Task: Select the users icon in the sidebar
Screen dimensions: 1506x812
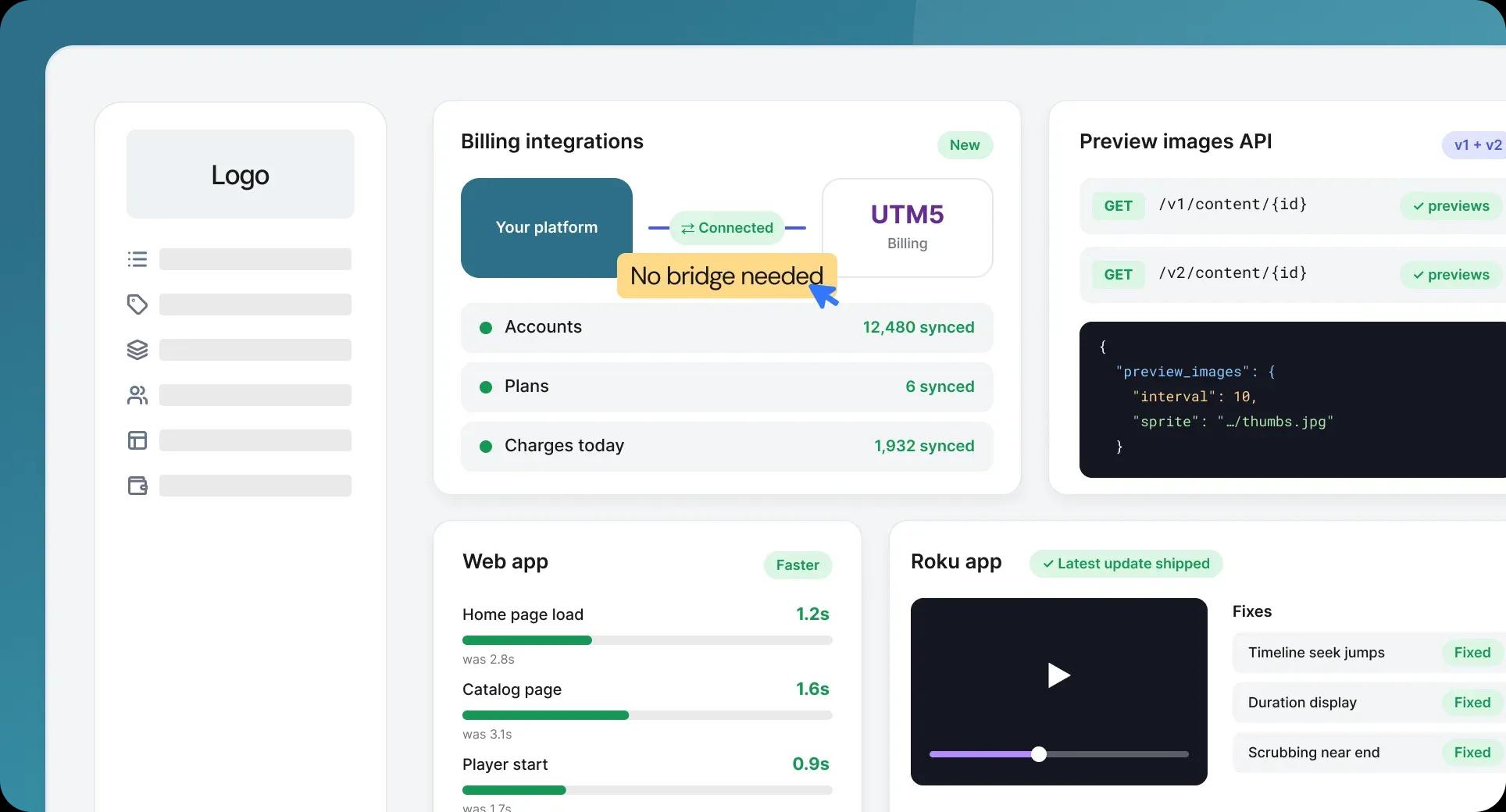Action: 137,395
